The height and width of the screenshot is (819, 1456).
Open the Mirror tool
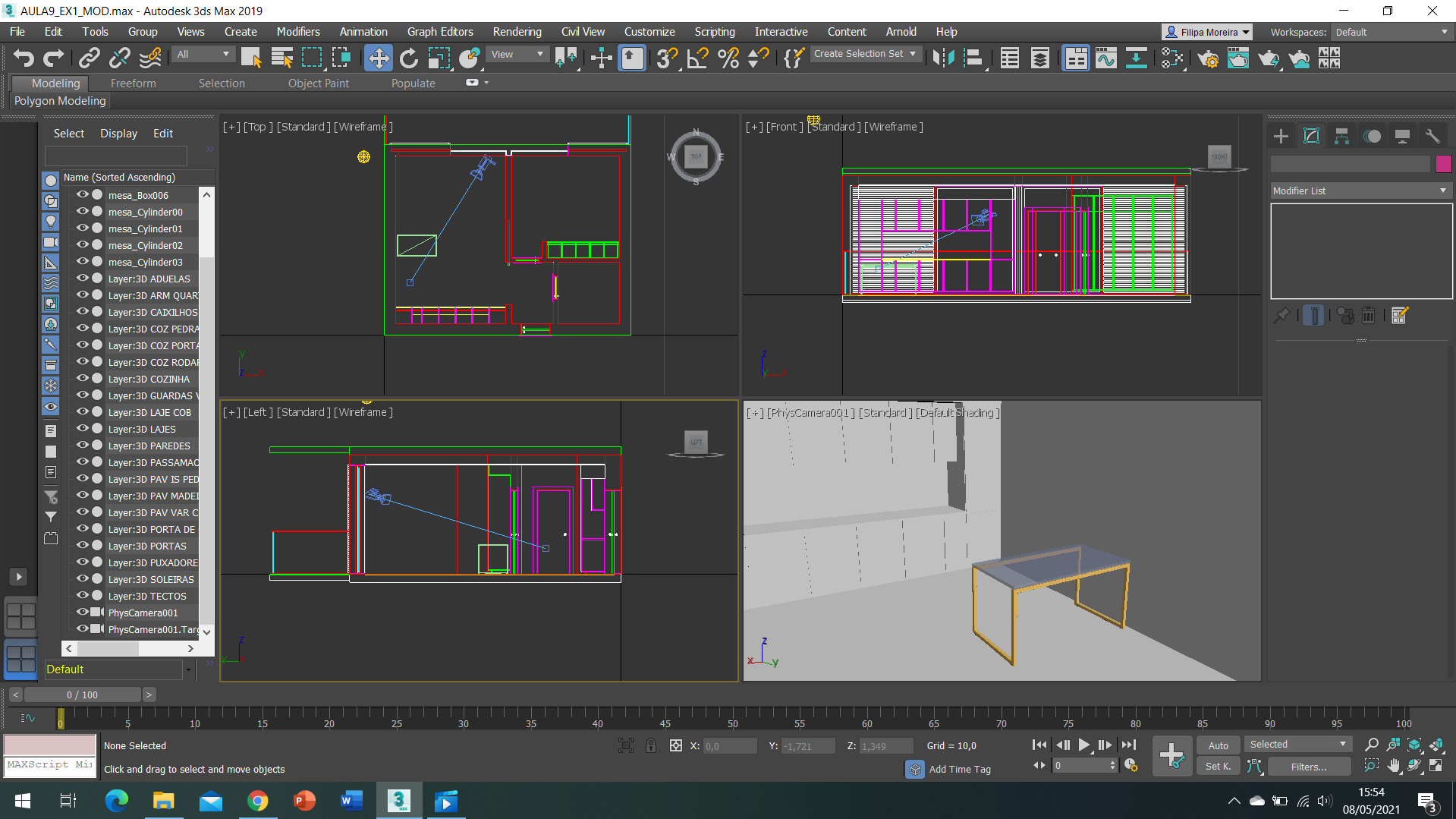(x=943, y=58)
